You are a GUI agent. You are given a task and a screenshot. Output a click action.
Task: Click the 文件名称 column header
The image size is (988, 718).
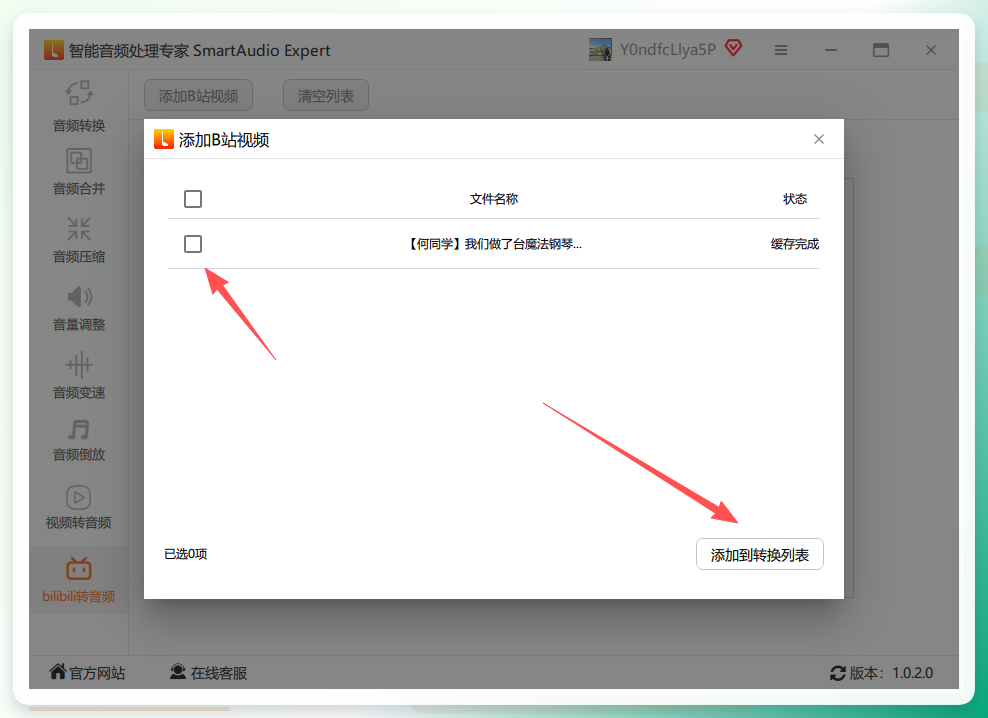click(493, 199)
